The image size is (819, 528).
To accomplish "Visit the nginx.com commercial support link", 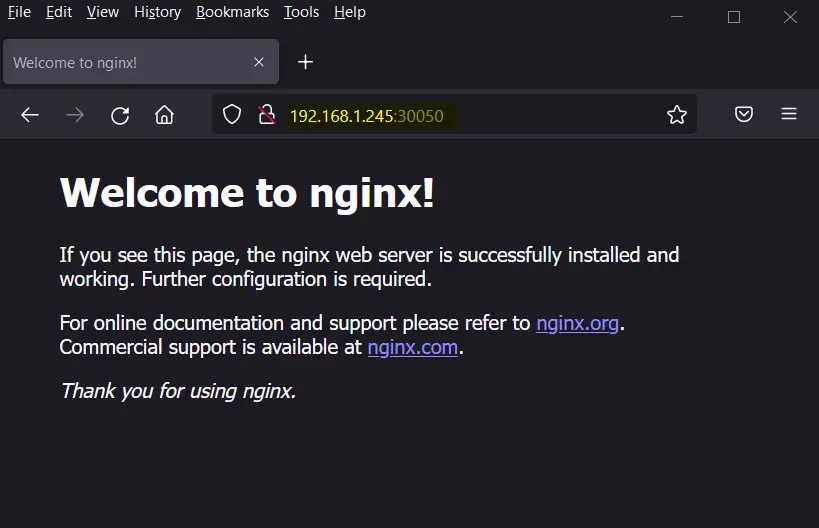I will (x=412, y=348).
